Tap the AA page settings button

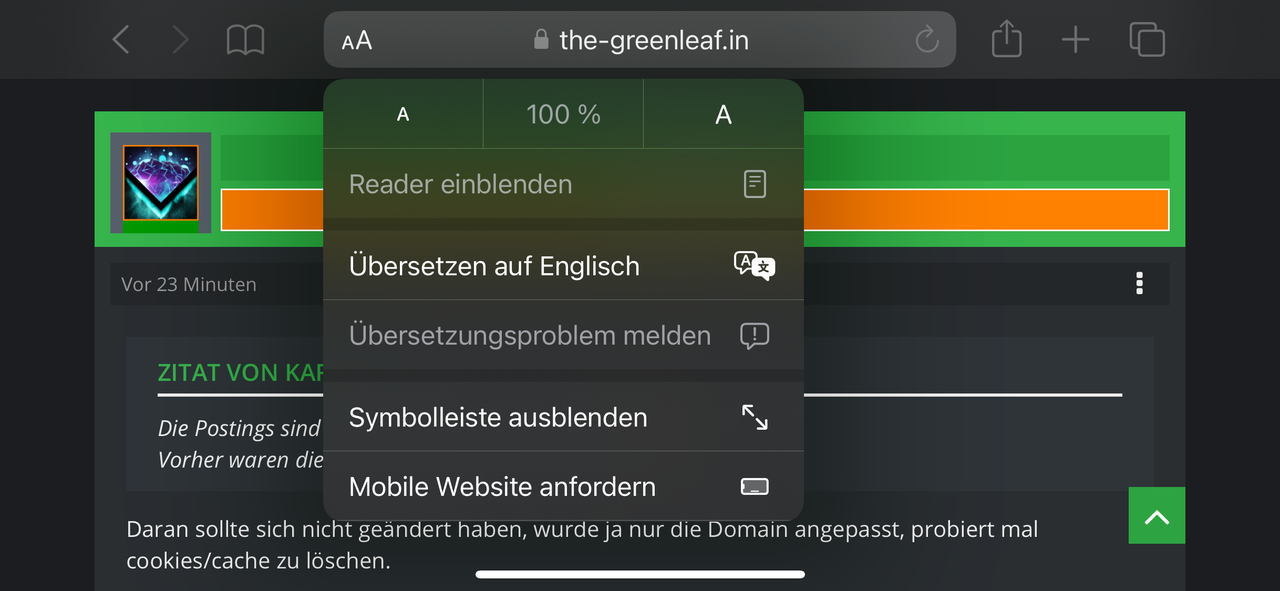(357, 41)
